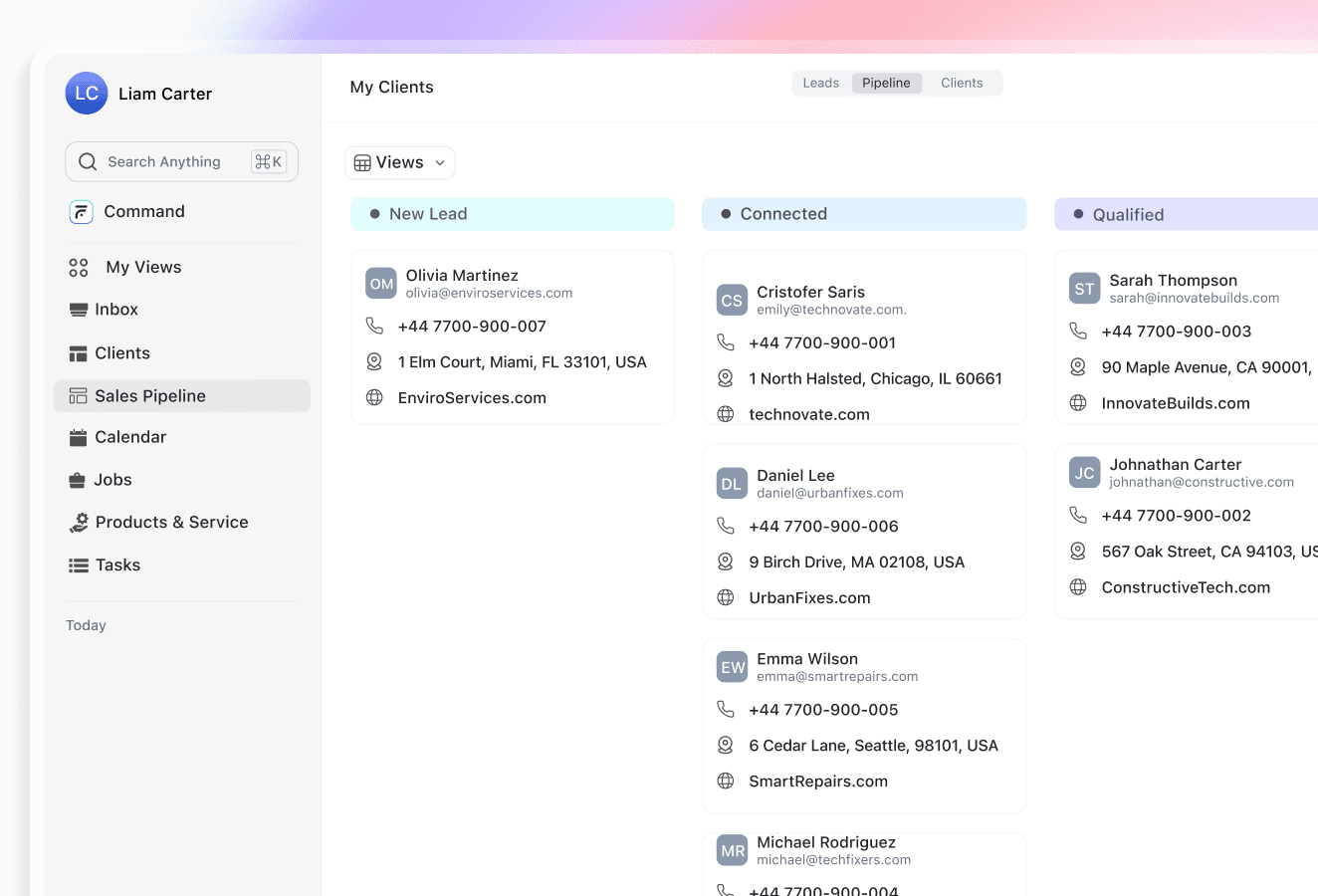Click the LC profile avatar

coord(87,94)
